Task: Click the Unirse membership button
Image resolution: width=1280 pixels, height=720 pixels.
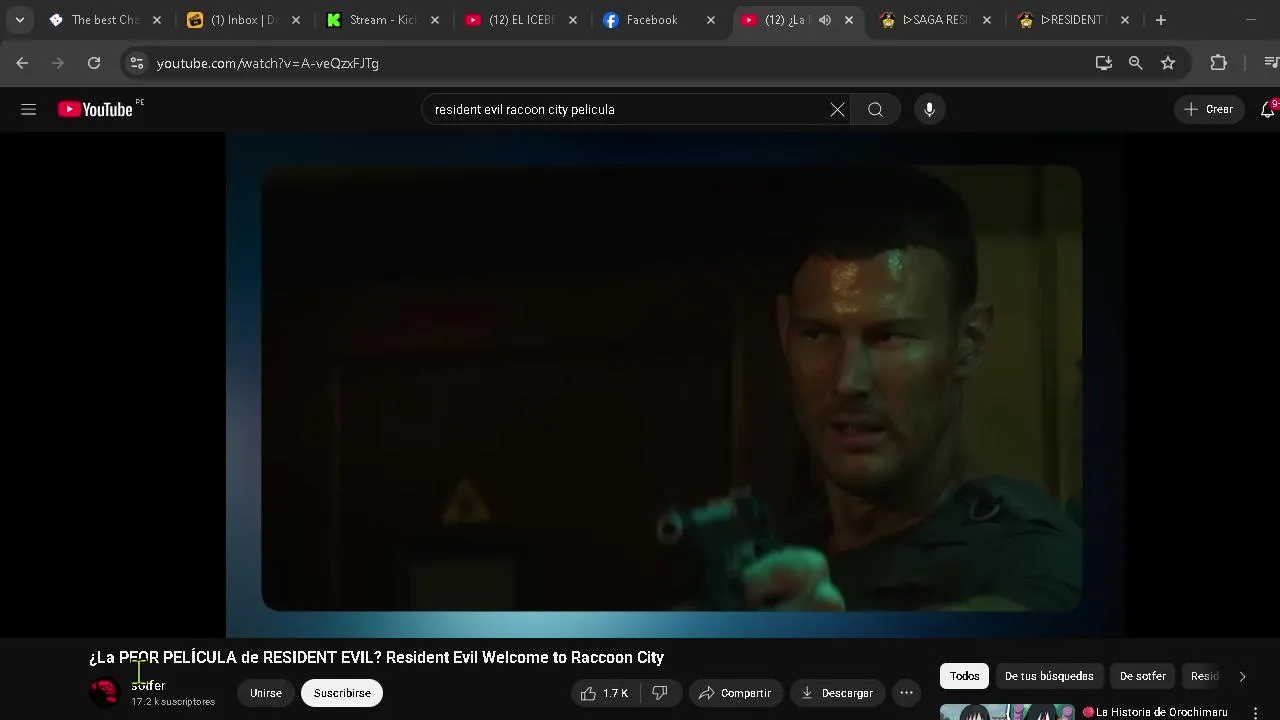Action: coord(266,693)
